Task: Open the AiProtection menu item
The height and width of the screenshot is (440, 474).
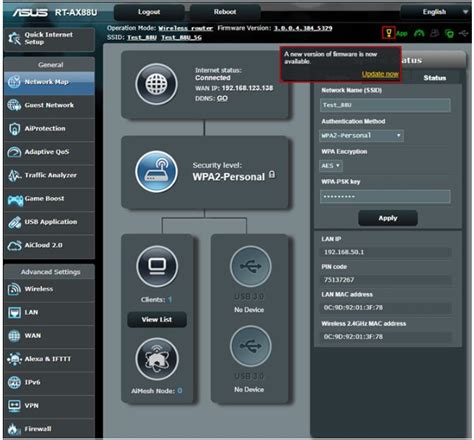Action: click(x=49, y=129)
